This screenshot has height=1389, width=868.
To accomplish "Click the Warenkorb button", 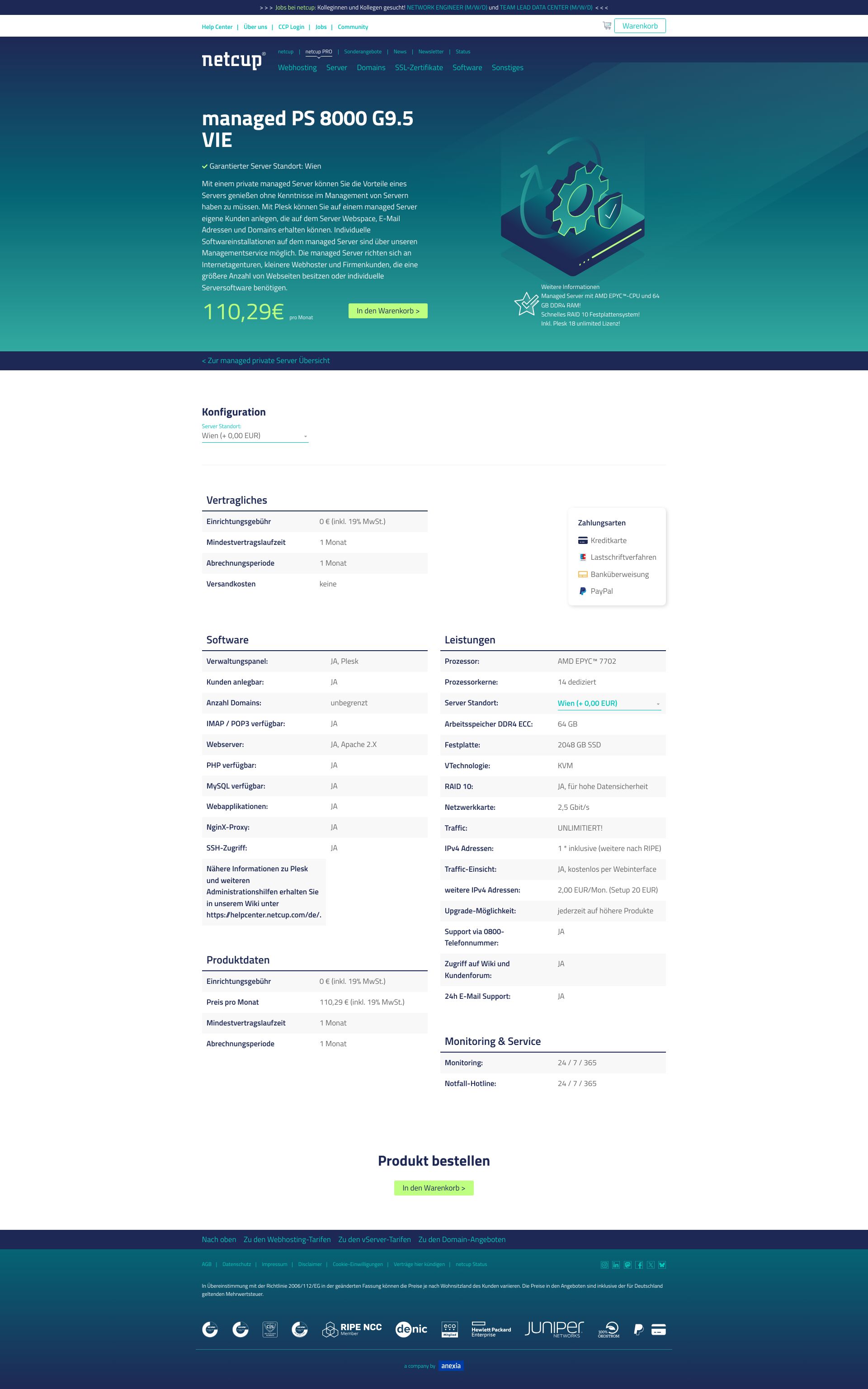I will [640, 26].
